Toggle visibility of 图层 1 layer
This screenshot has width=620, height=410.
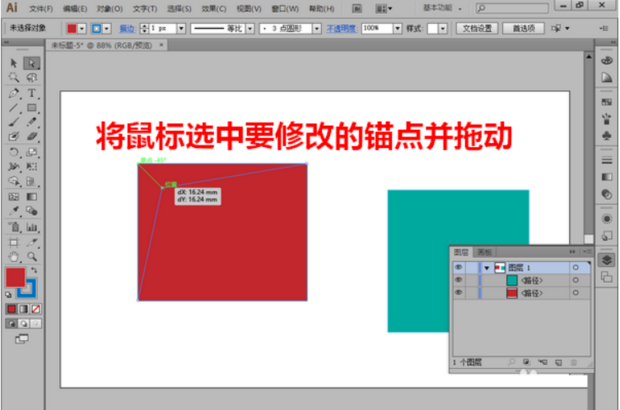point(458,268)
